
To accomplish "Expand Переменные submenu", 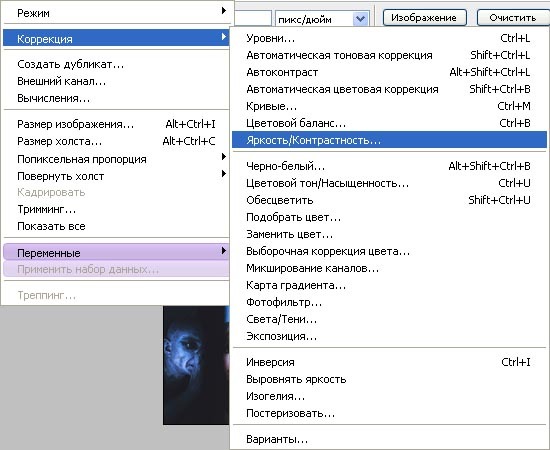I will pos(116,253).
